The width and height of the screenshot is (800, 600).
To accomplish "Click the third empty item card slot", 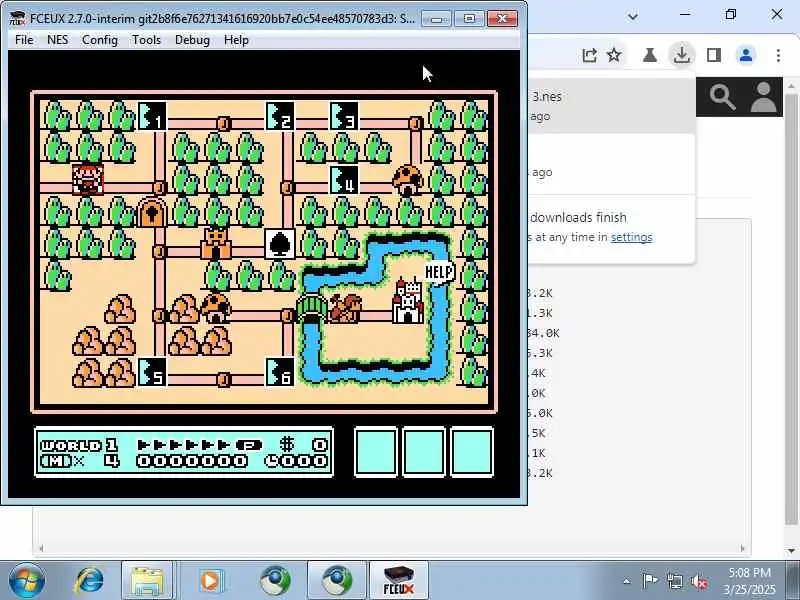I will point(472,452).
